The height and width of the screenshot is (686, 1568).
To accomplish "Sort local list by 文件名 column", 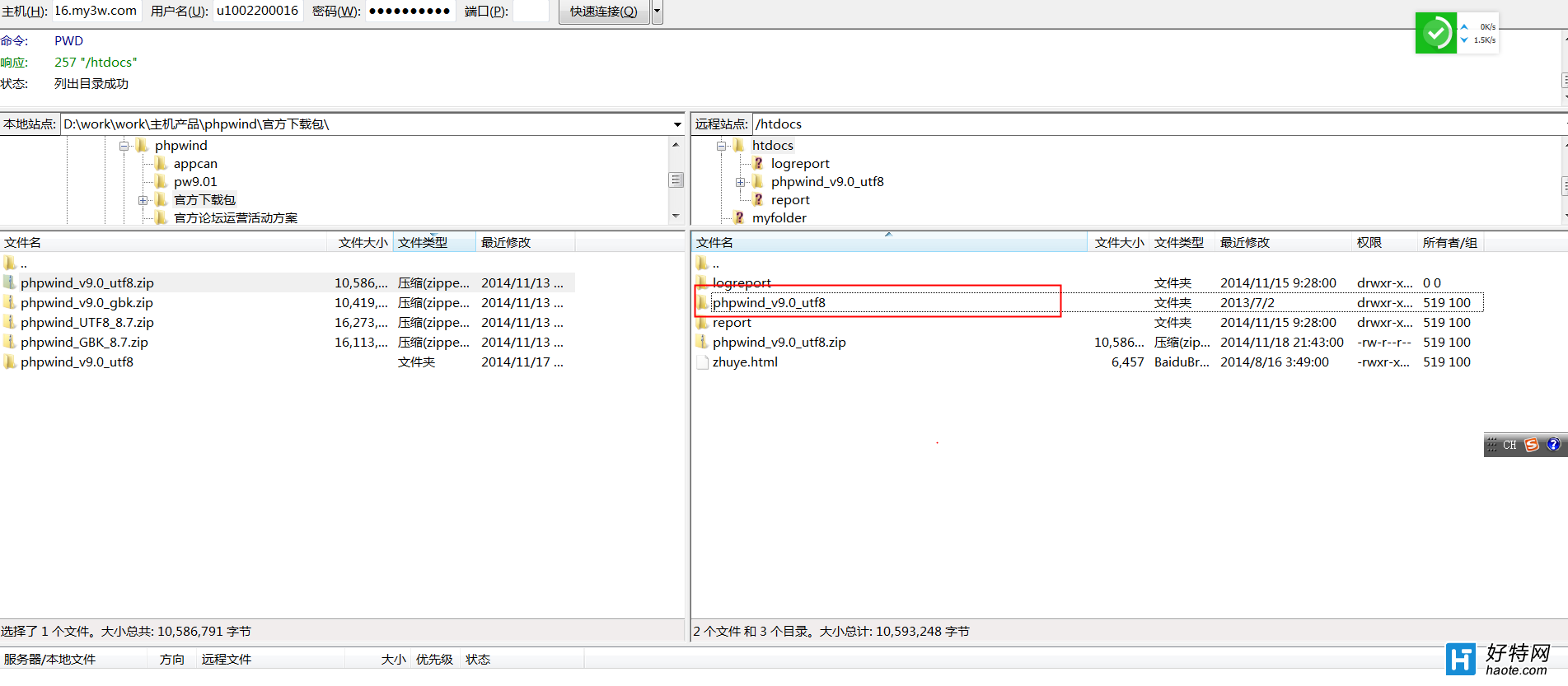I will (x=164, y=242).
